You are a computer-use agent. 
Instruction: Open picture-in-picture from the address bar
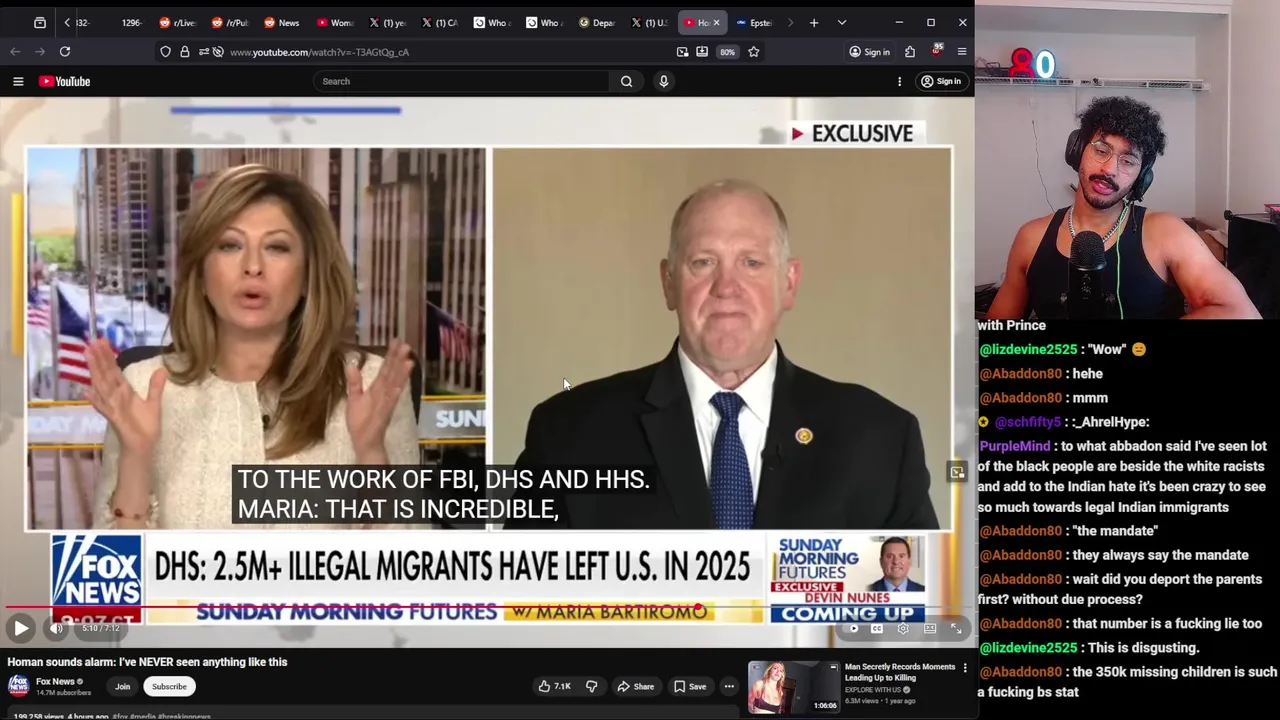point(682,51)
